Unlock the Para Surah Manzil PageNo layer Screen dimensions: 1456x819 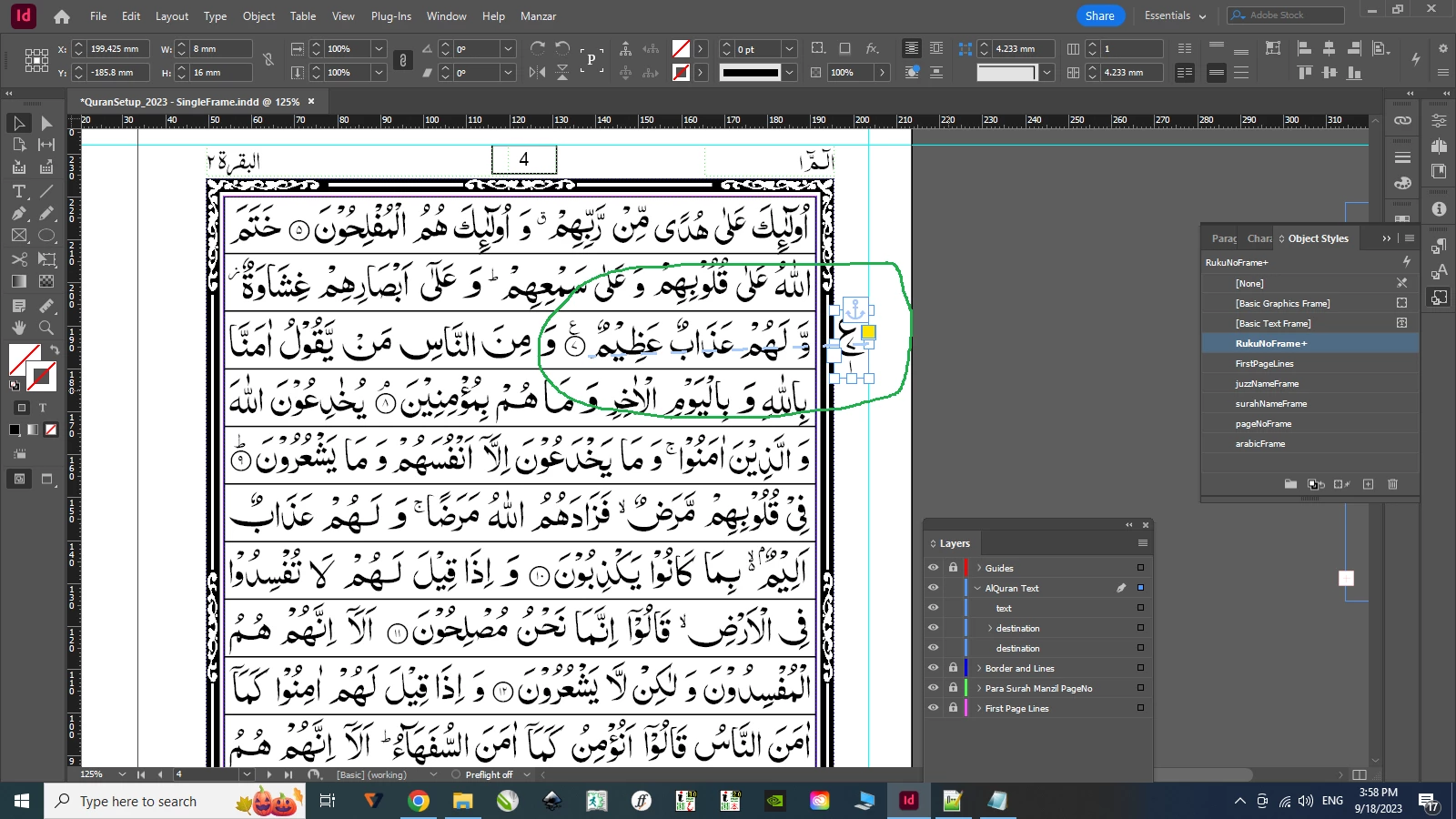(953, 688)
